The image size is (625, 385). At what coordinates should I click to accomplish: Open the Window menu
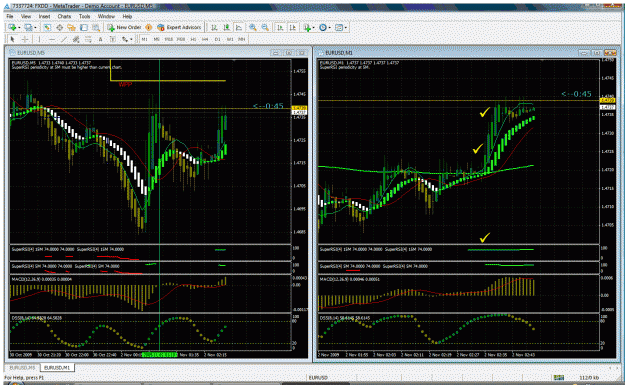tap(106, 16)
